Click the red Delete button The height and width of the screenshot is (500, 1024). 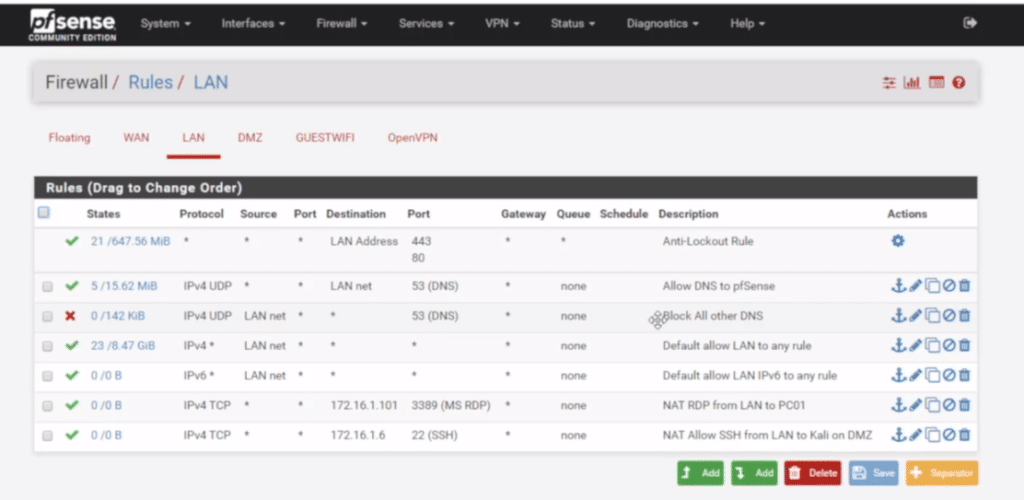pyautogui.click(x=812, y=473)
